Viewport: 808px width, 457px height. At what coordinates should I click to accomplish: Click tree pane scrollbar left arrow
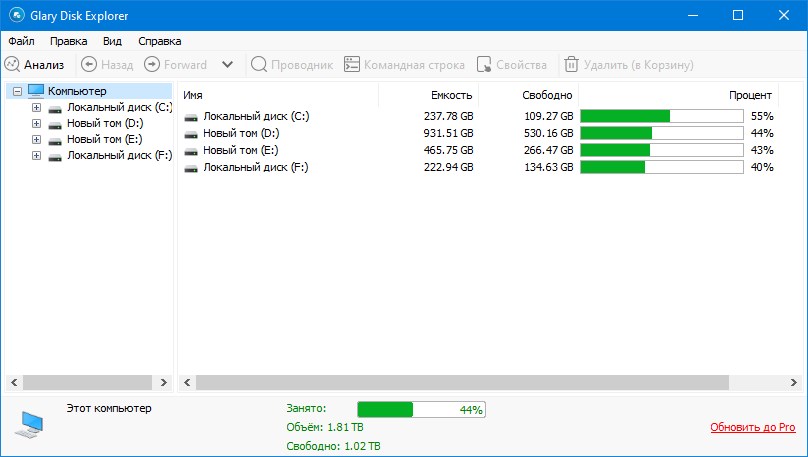click(14, 382)
